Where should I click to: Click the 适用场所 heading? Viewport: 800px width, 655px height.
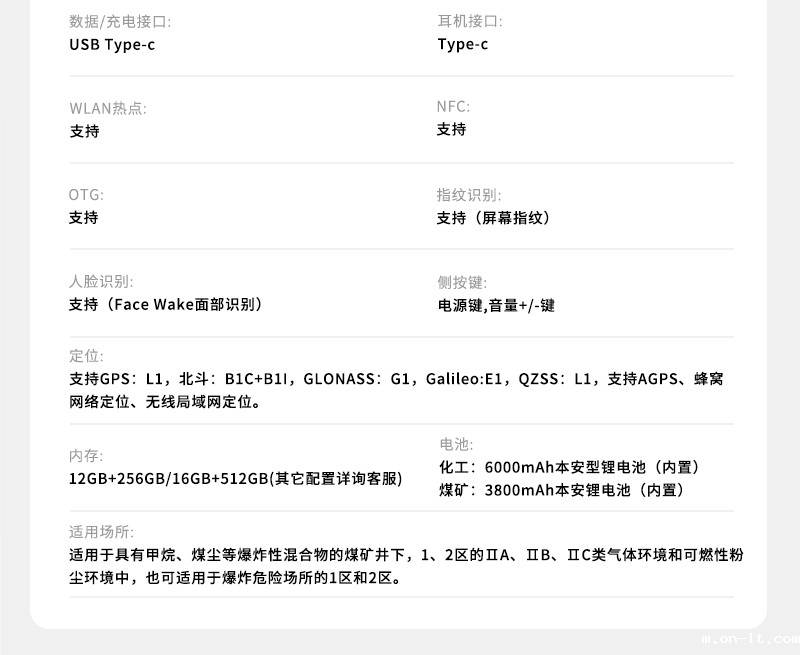[101, 532]
